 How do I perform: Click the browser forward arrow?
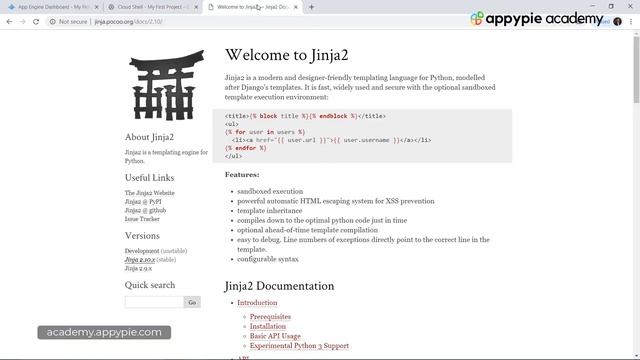(x=22, y=22)
